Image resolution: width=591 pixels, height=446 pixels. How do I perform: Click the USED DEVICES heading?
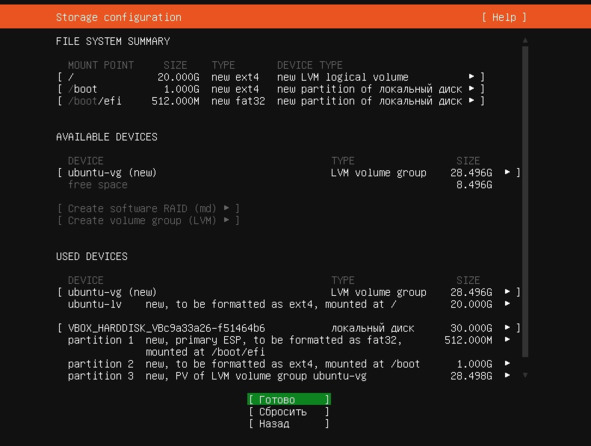tap(92, 257)
